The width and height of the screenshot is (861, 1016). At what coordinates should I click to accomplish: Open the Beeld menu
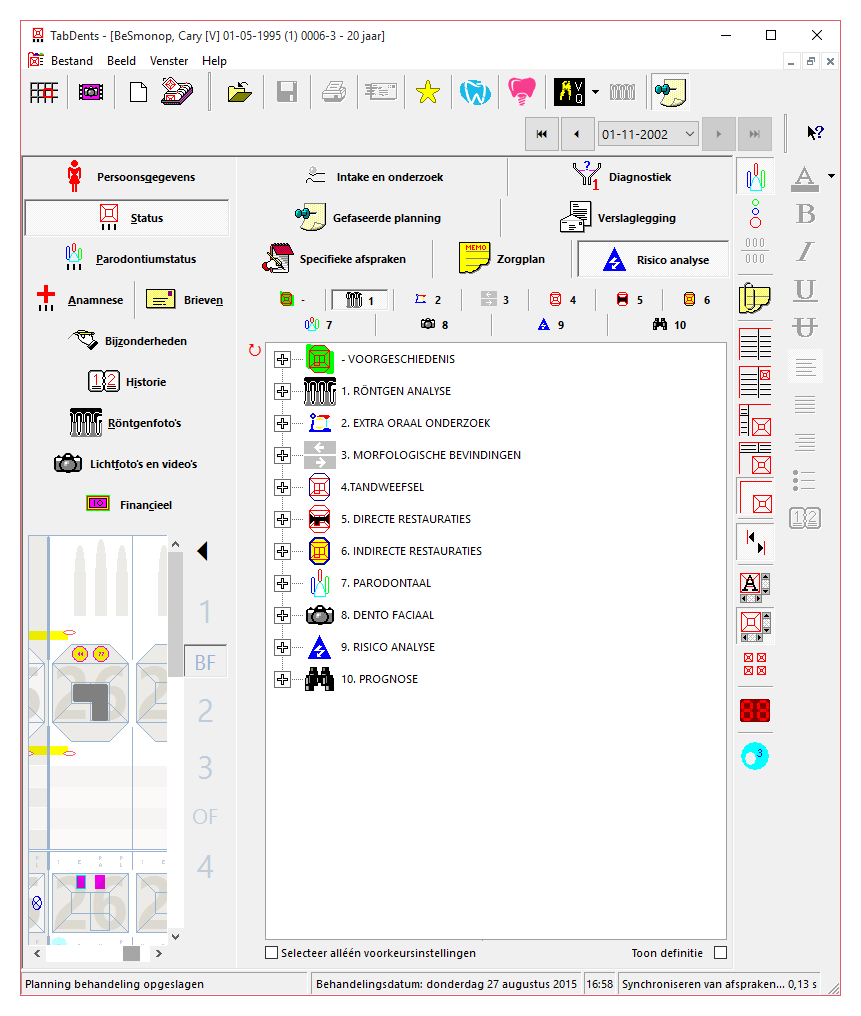121,61
